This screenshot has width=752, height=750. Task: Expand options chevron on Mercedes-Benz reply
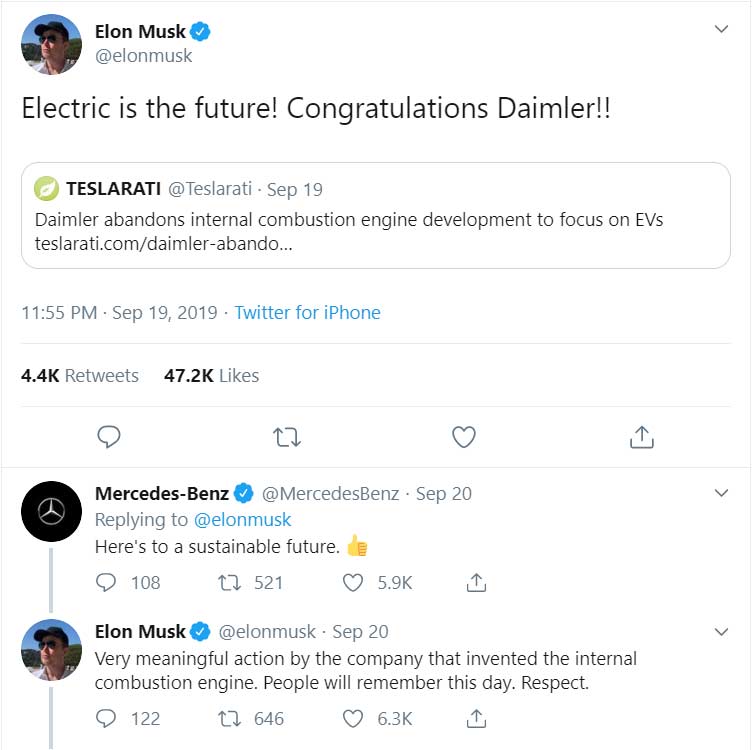[721, 493]
